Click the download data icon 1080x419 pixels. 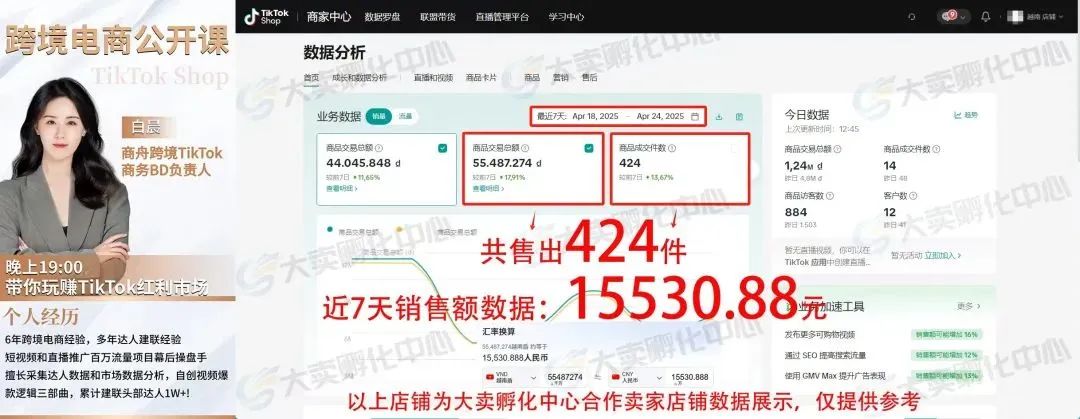click(x=718, y=116)
